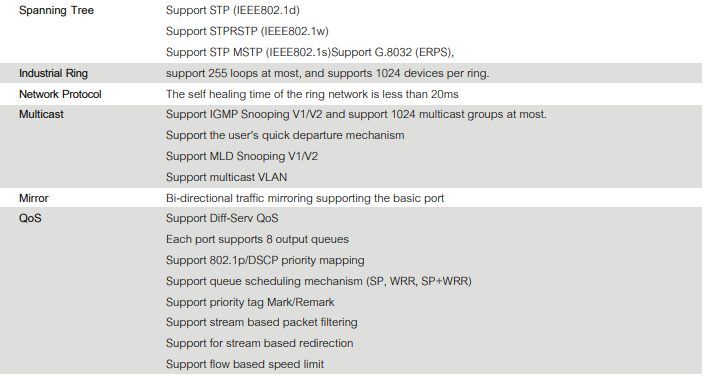Select the 802.1p/DSCP priority mapping text

click(x=265, y=260)
